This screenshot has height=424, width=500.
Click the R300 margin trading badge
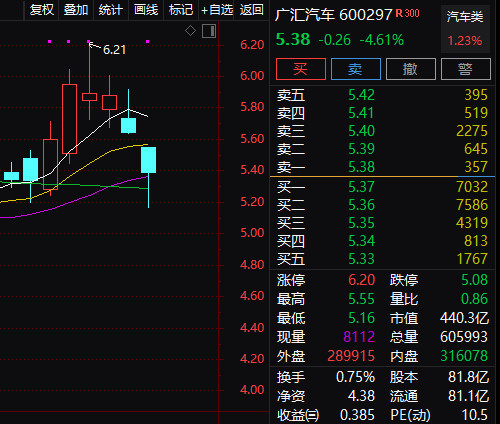point(407,14)
